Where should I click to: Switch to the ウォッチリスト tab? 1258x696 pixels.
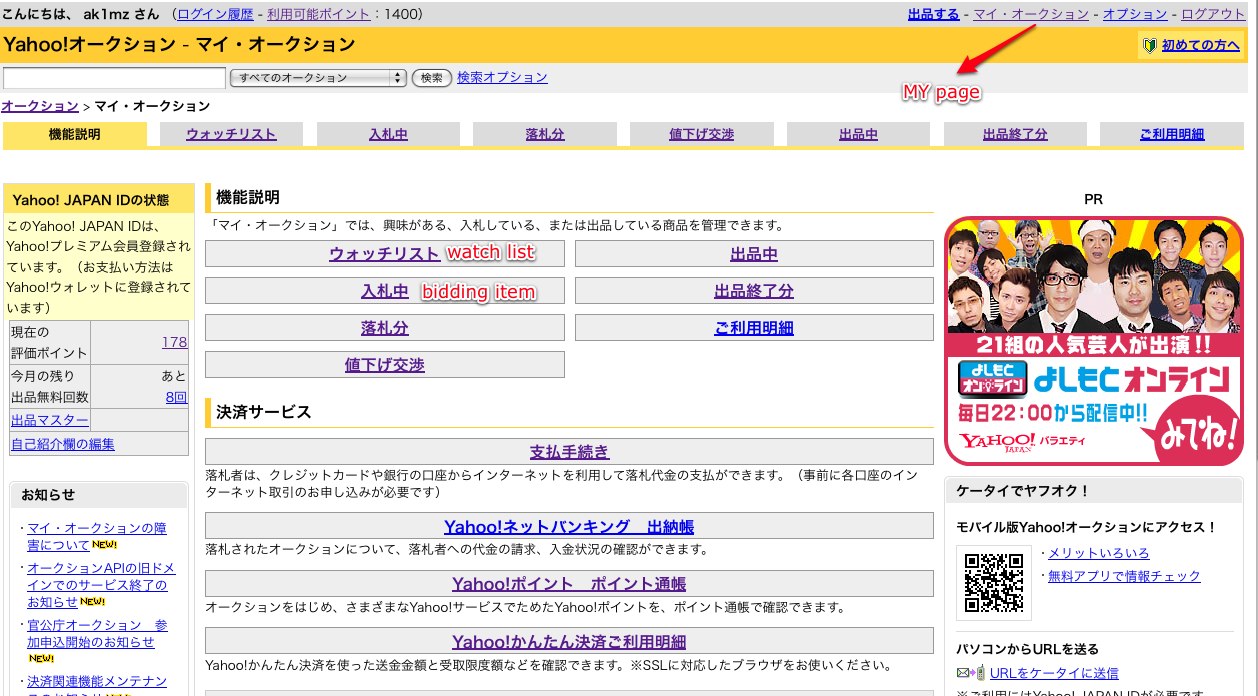coord(231,134)
